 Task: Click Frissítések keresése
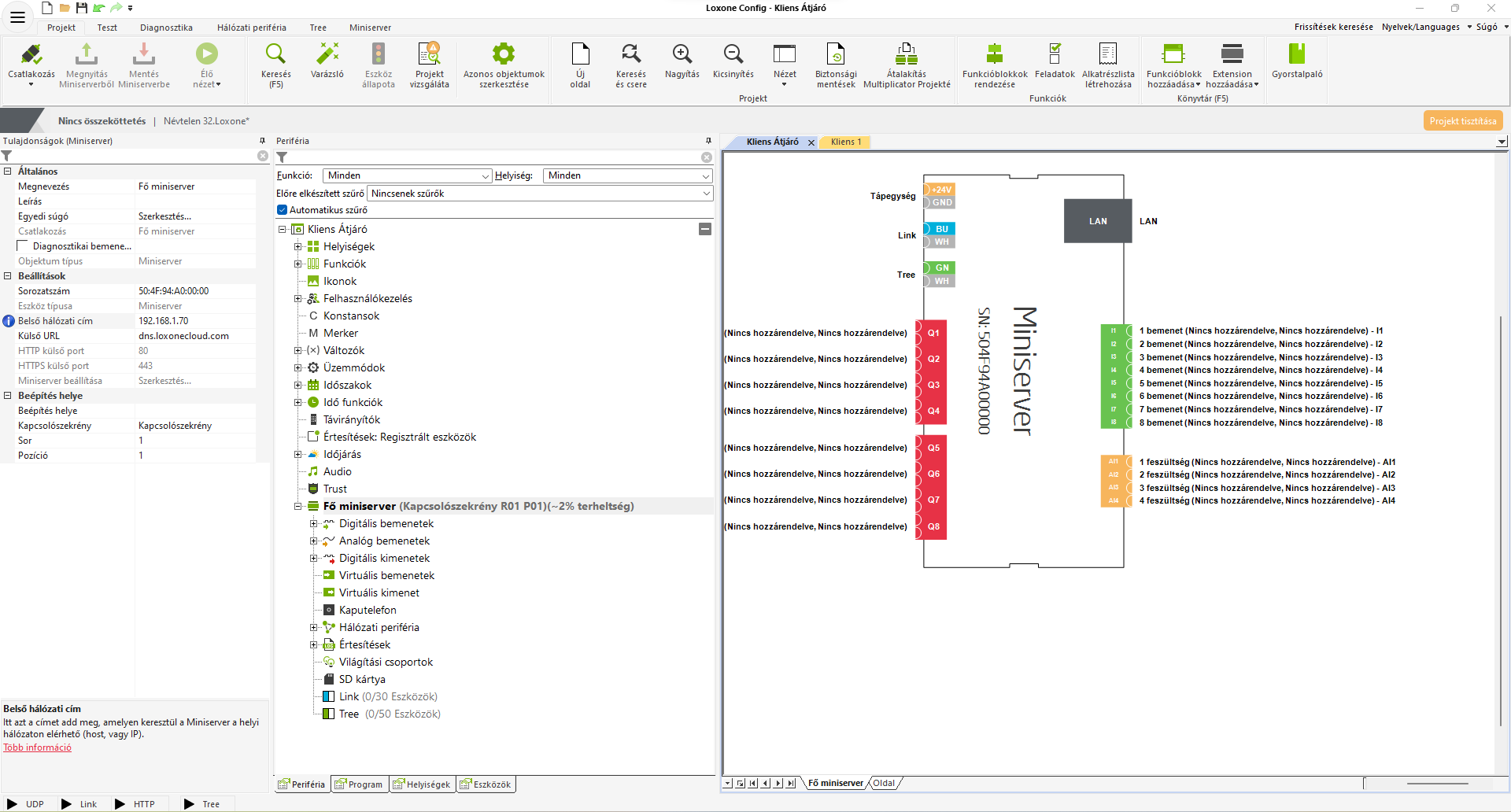tap(1333, 27)
